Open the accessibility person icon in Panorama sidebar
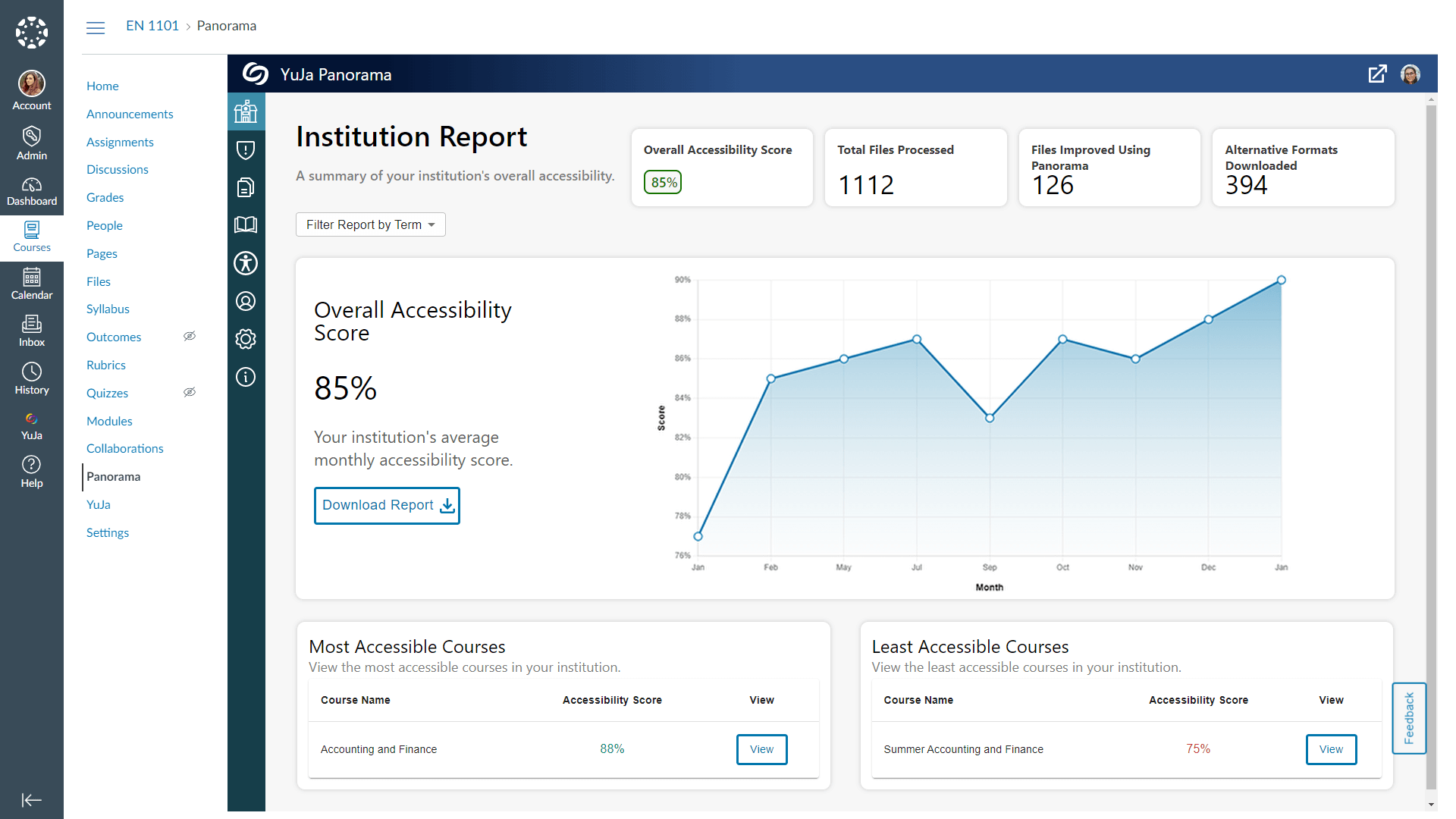The width and height of the screenshot is (1456, 819). coord(246,263)
